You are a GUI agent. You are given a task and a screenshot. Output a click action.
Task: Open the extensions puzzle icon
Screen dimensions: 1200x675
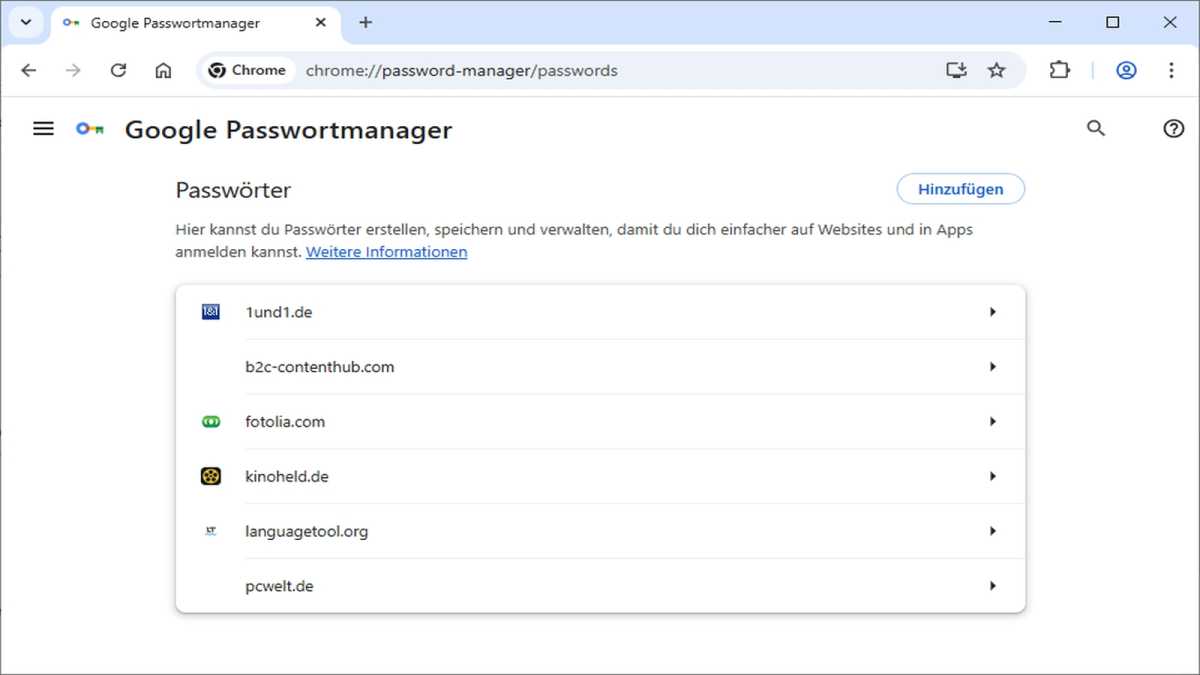(1059, 70)
